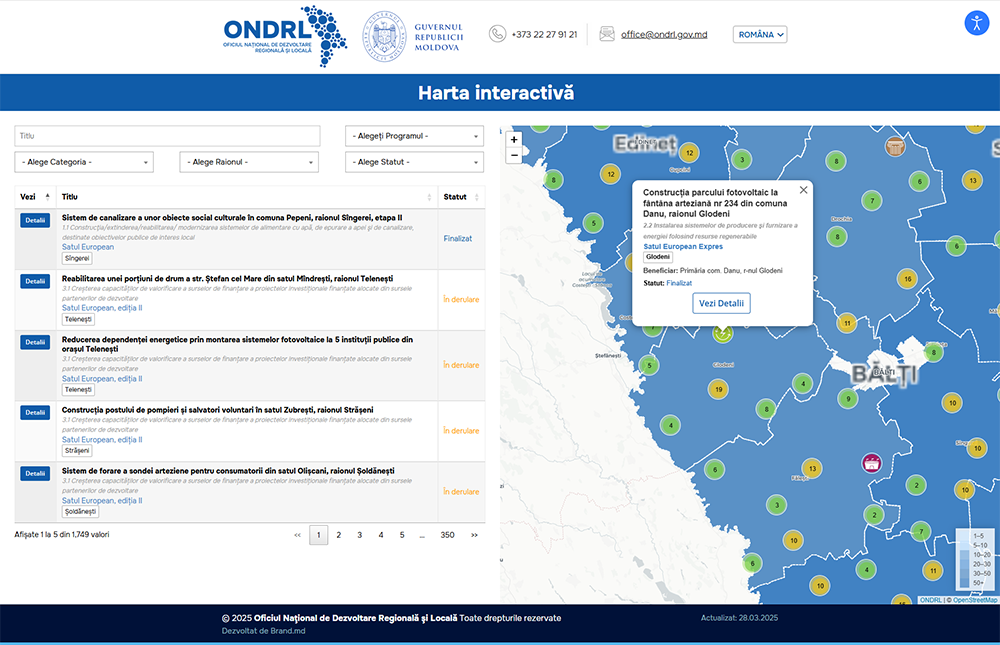
Task: Zoom in on the map
Action: point(514,140)
